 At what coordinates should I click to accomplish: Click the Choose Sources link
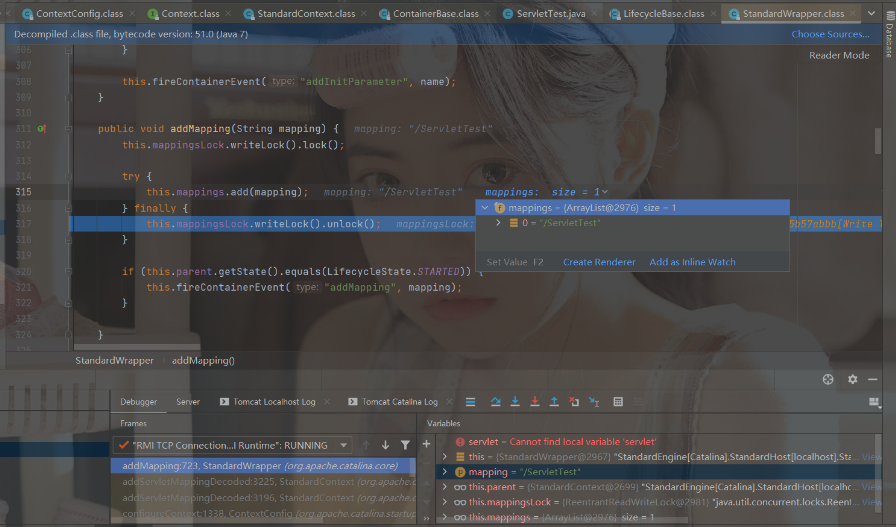click(x=830, y=34)
